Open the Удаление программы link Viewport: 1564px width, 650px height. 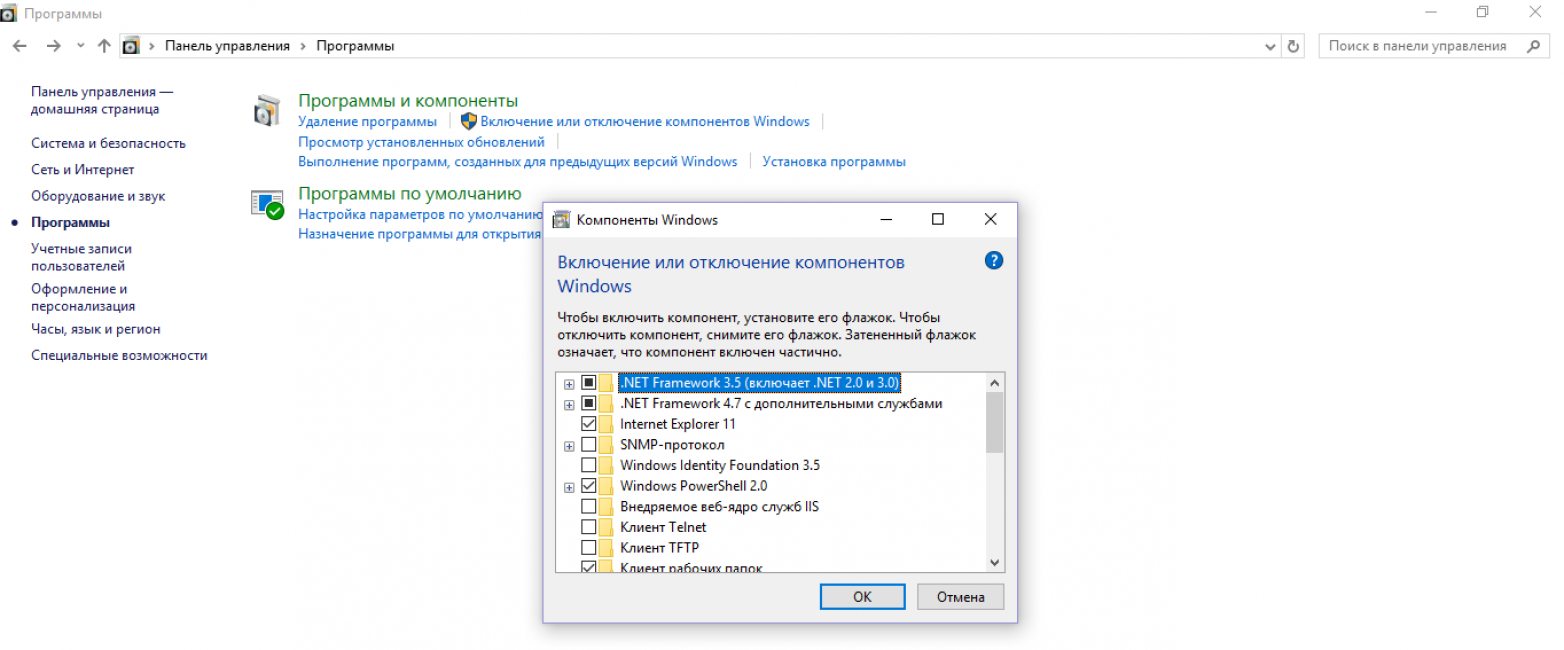(x=367, y=121)
